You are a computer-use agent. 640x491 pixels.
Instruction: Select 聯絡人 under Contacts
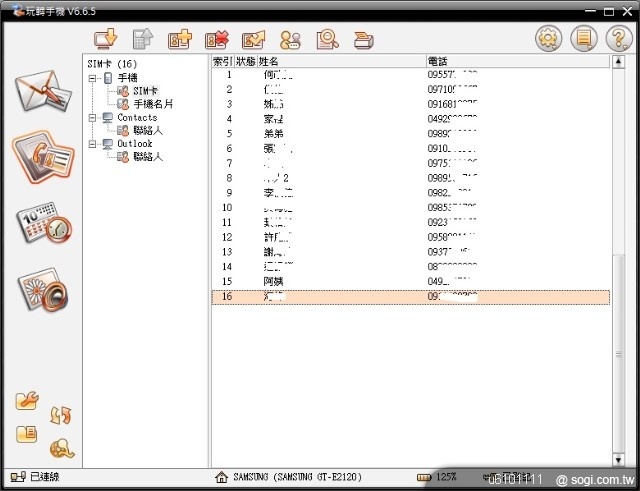(x=148, y=131)
